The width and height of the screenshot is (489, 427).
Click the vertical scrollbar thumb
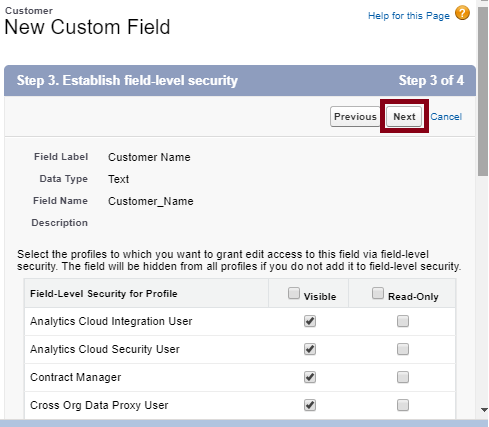483,90
